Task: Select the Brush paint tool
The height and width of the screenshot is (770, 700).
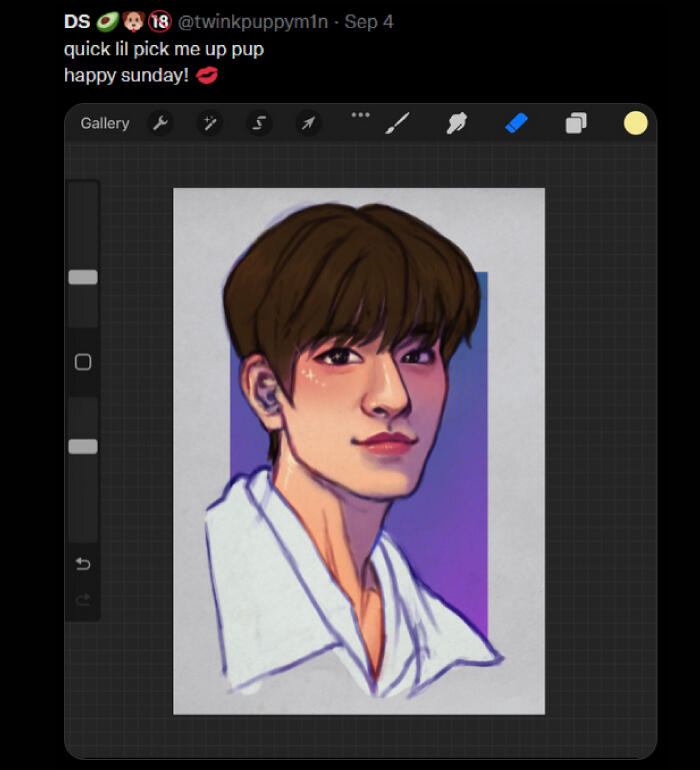Action: 397,123
